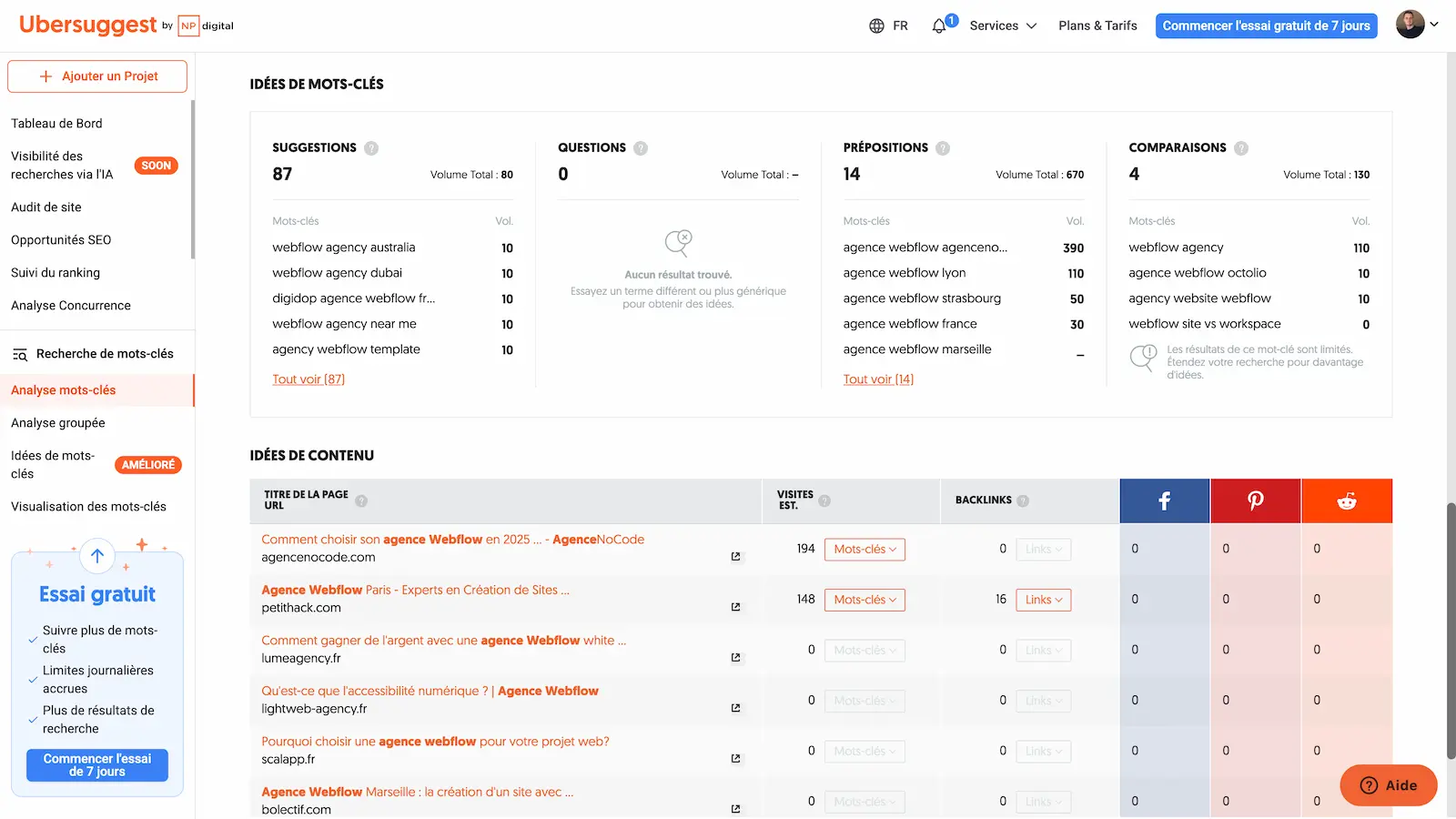Image resolution: width=1456 pixels, height=819 pixels.
Task: Click the Ubersuggest logo
Action: pos(88,25)
